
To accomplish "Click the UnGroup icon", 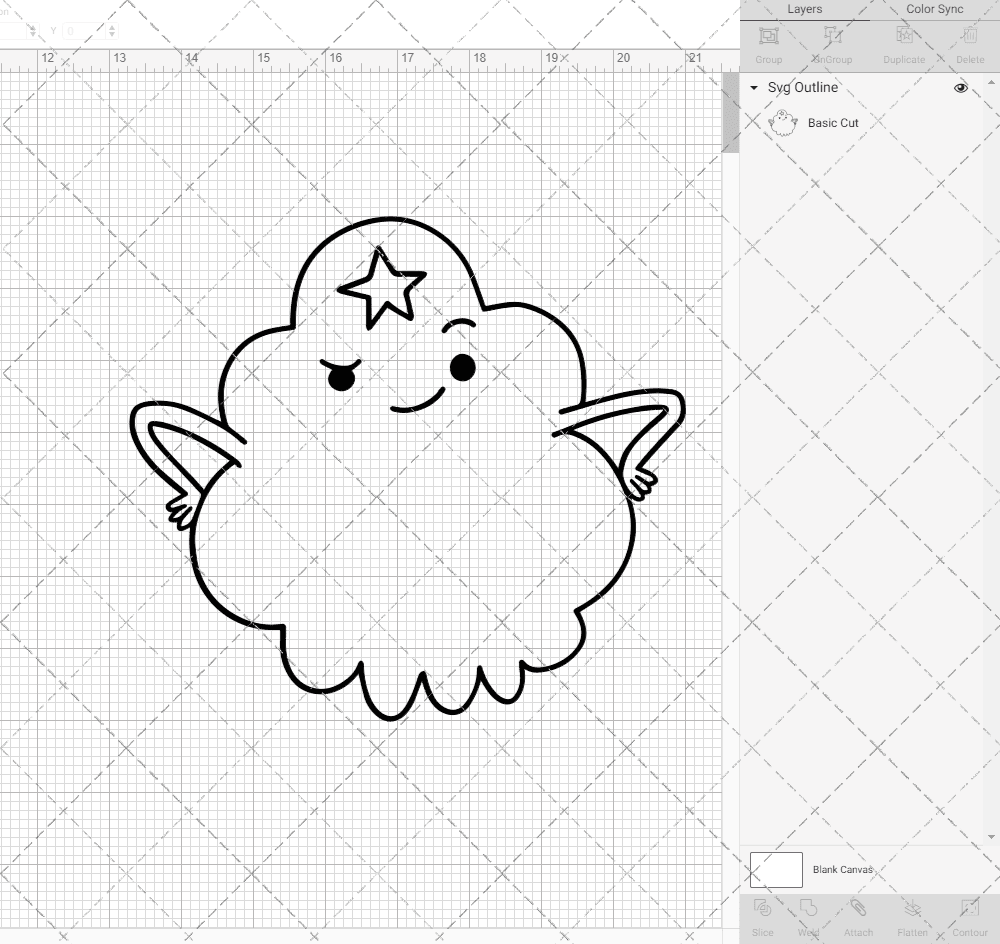I will (x=833, y=45).
